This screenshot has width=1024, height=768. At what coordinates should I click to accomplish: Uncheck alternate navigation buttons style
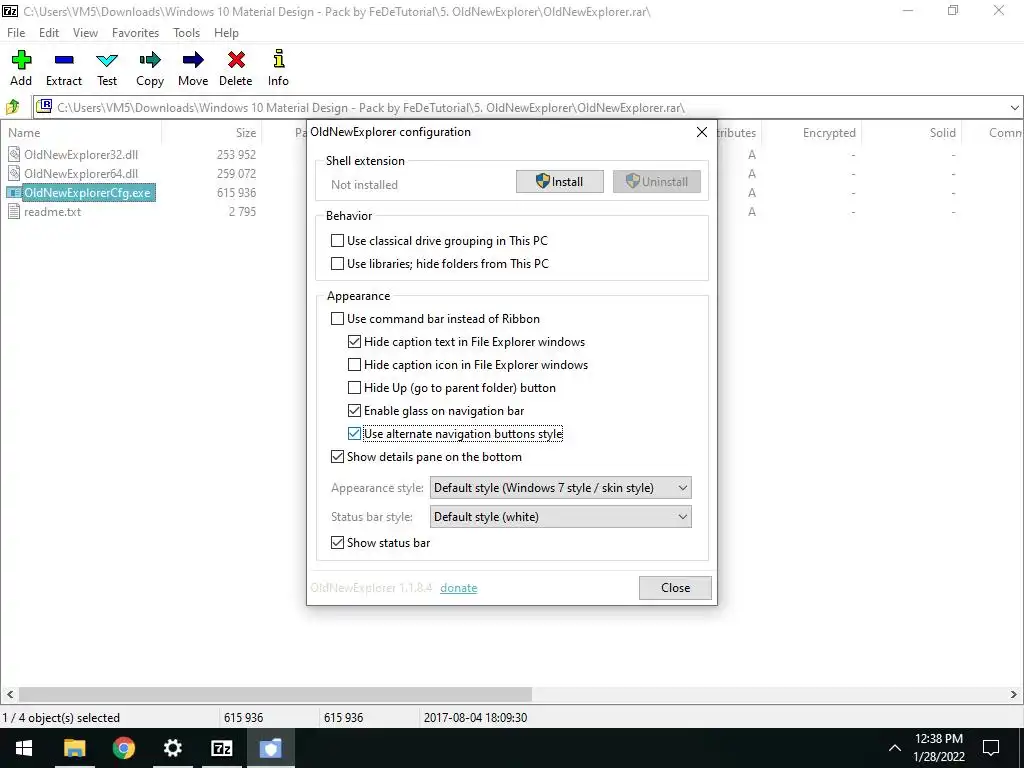pyautogui.click(x=355, y=434)
